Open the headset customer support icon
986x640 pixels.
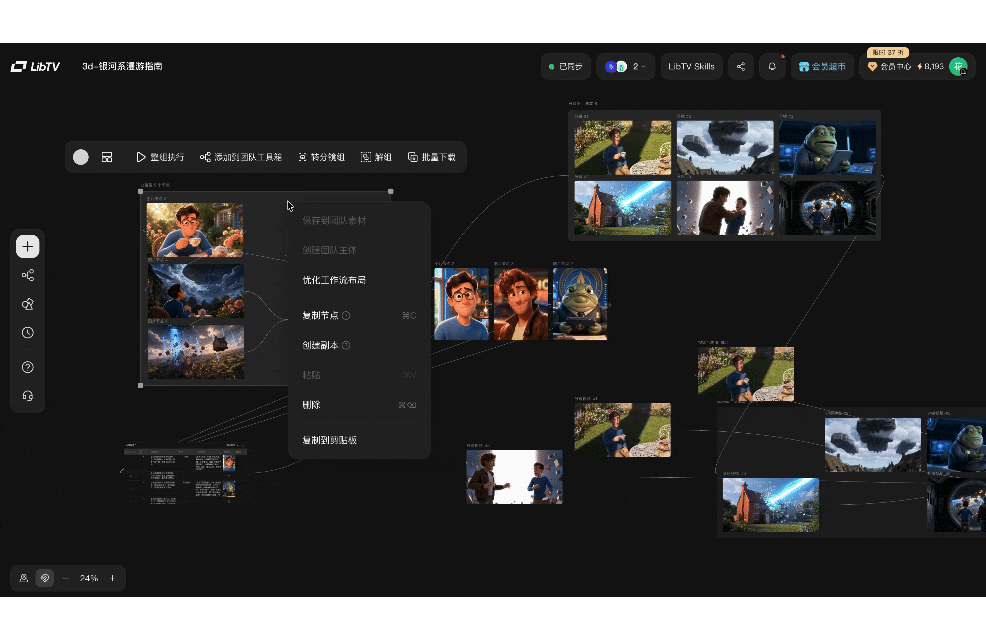point(28,395)
